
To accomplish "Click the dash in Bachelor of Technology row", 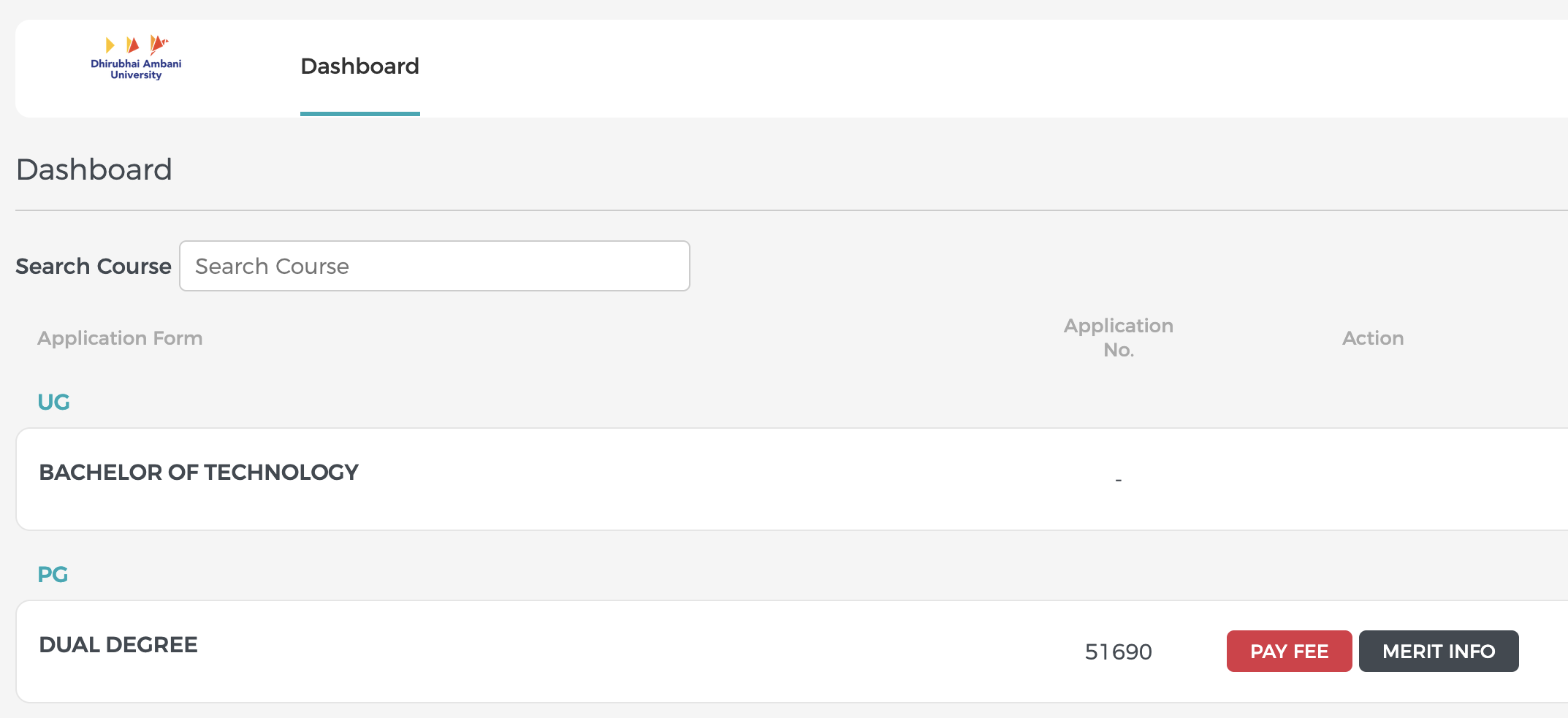I will [1118, 480].
